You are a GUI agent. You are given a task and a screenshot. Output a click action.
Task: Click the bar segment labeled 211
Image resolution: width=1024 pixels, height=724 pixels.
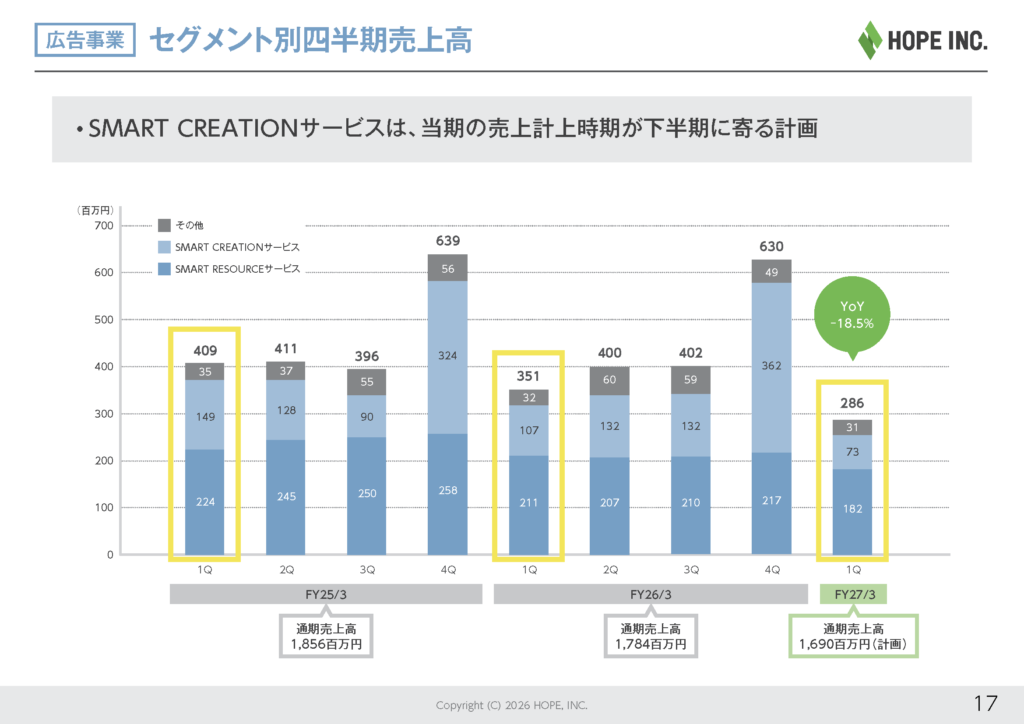[528, 505]
